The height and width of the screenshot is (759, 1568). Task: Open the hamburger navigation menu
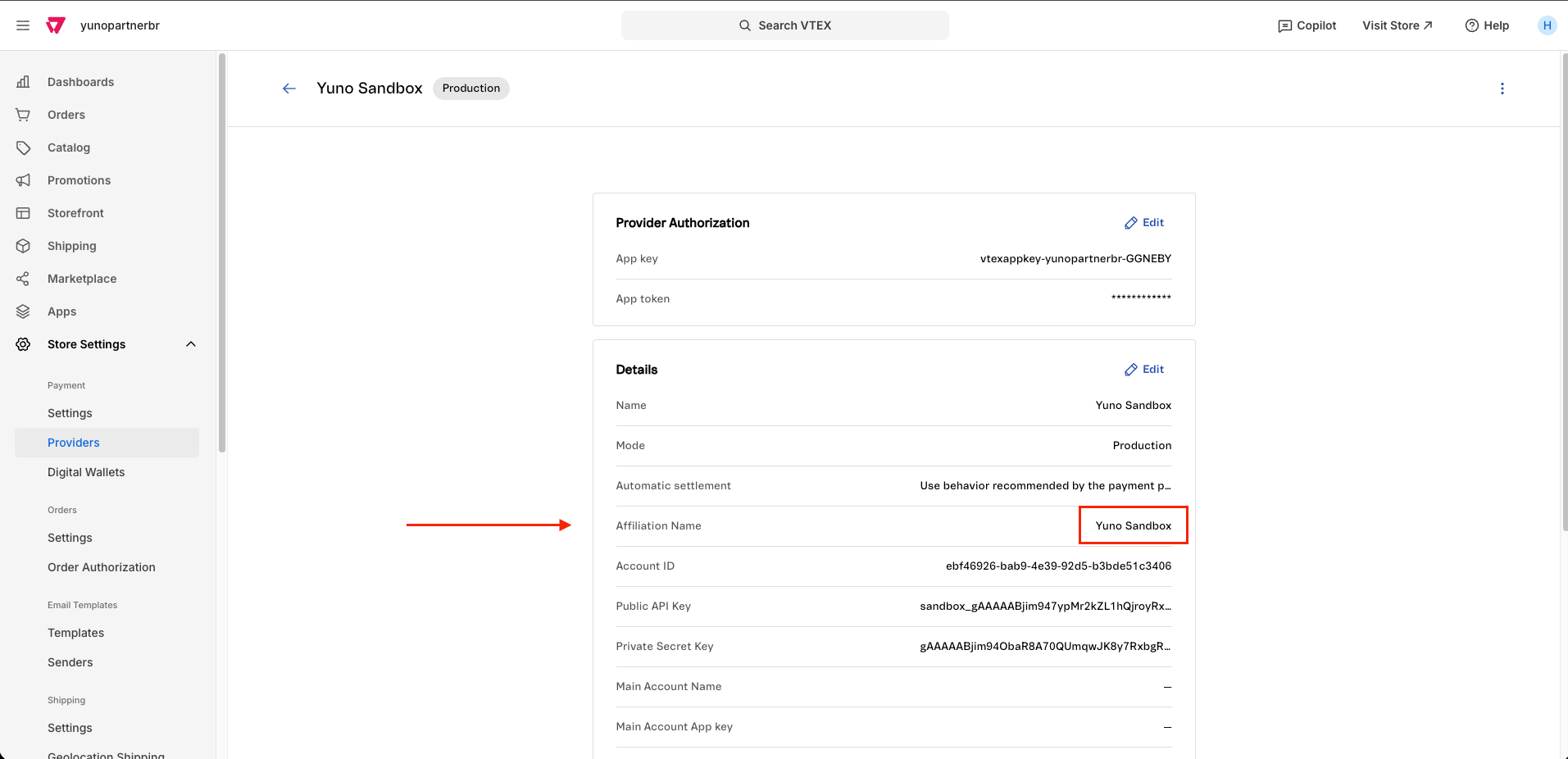click(23, 25)
